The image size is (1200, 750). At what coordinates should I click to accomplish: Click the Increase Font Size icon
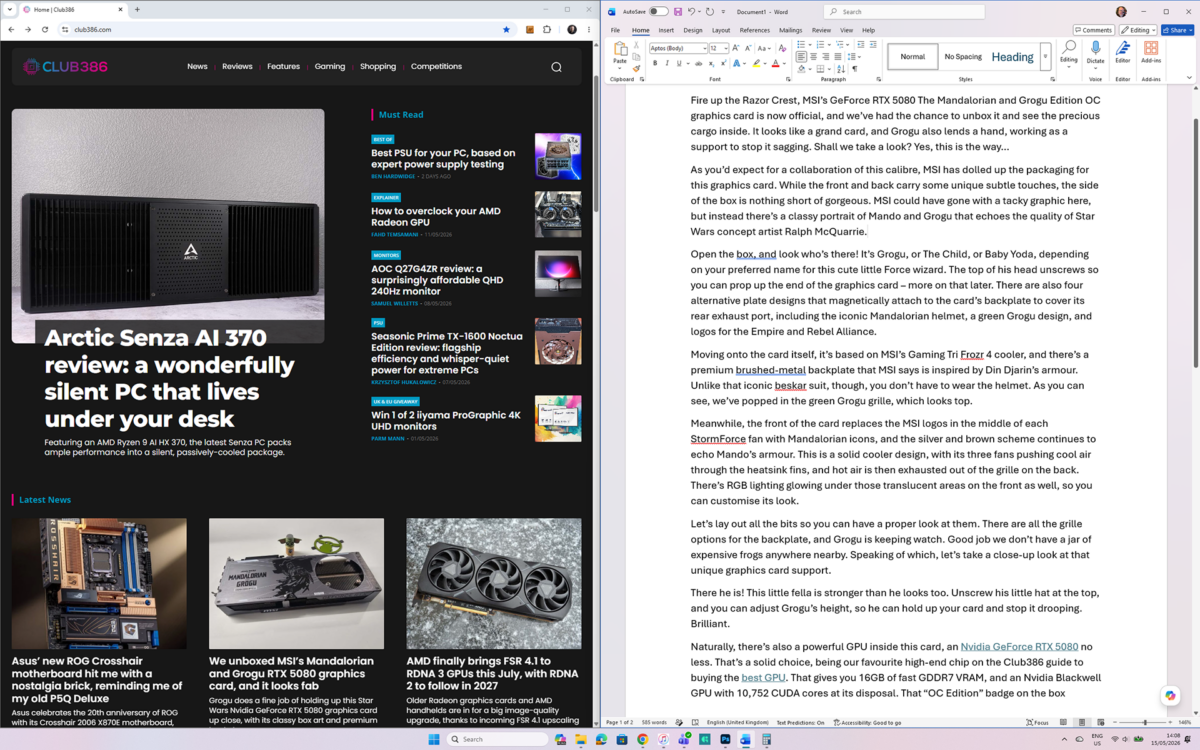pyautogui.click(x=736, y=48)
